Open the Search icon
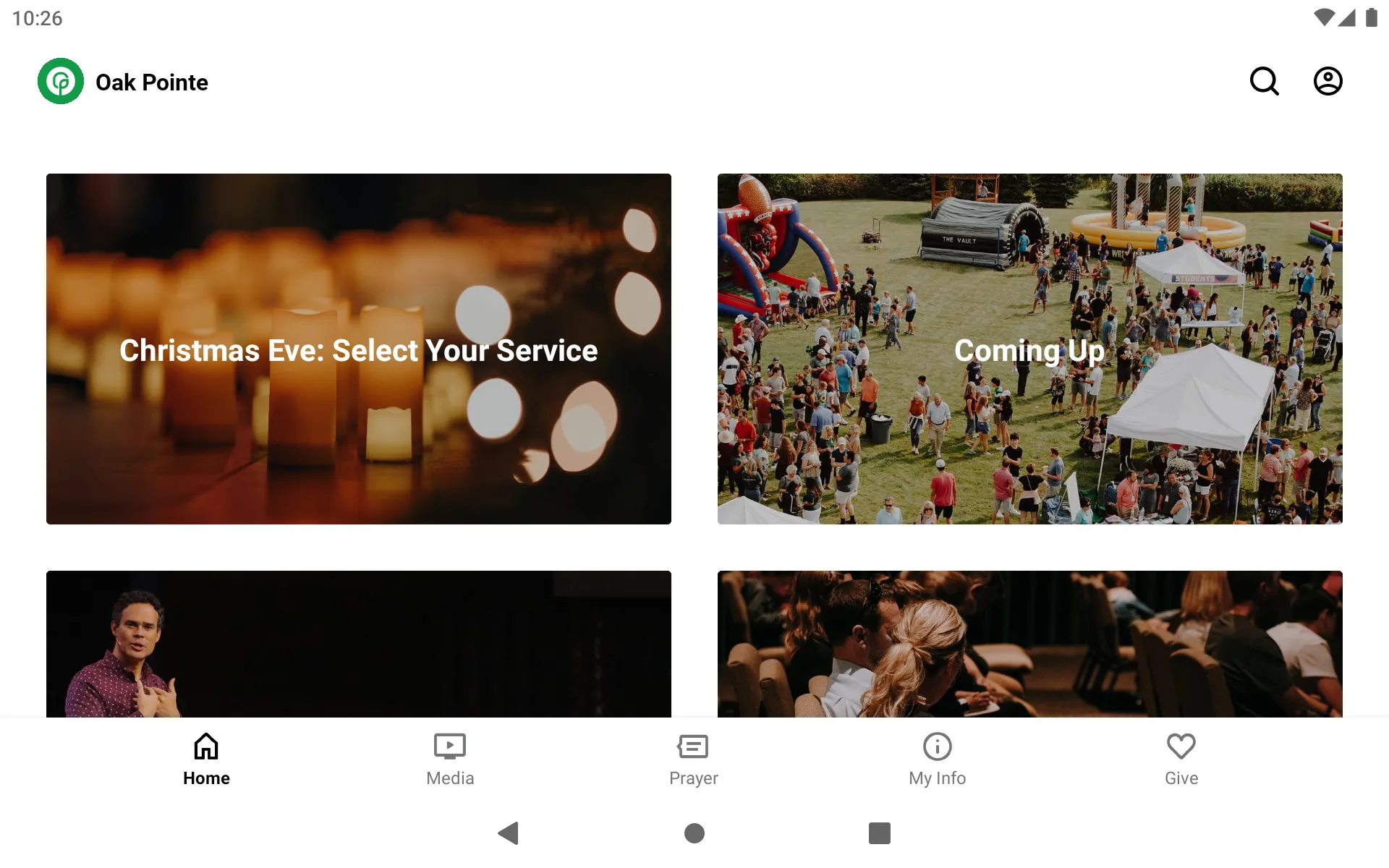The image size is (1389, 868). (x=1266, y=81)
